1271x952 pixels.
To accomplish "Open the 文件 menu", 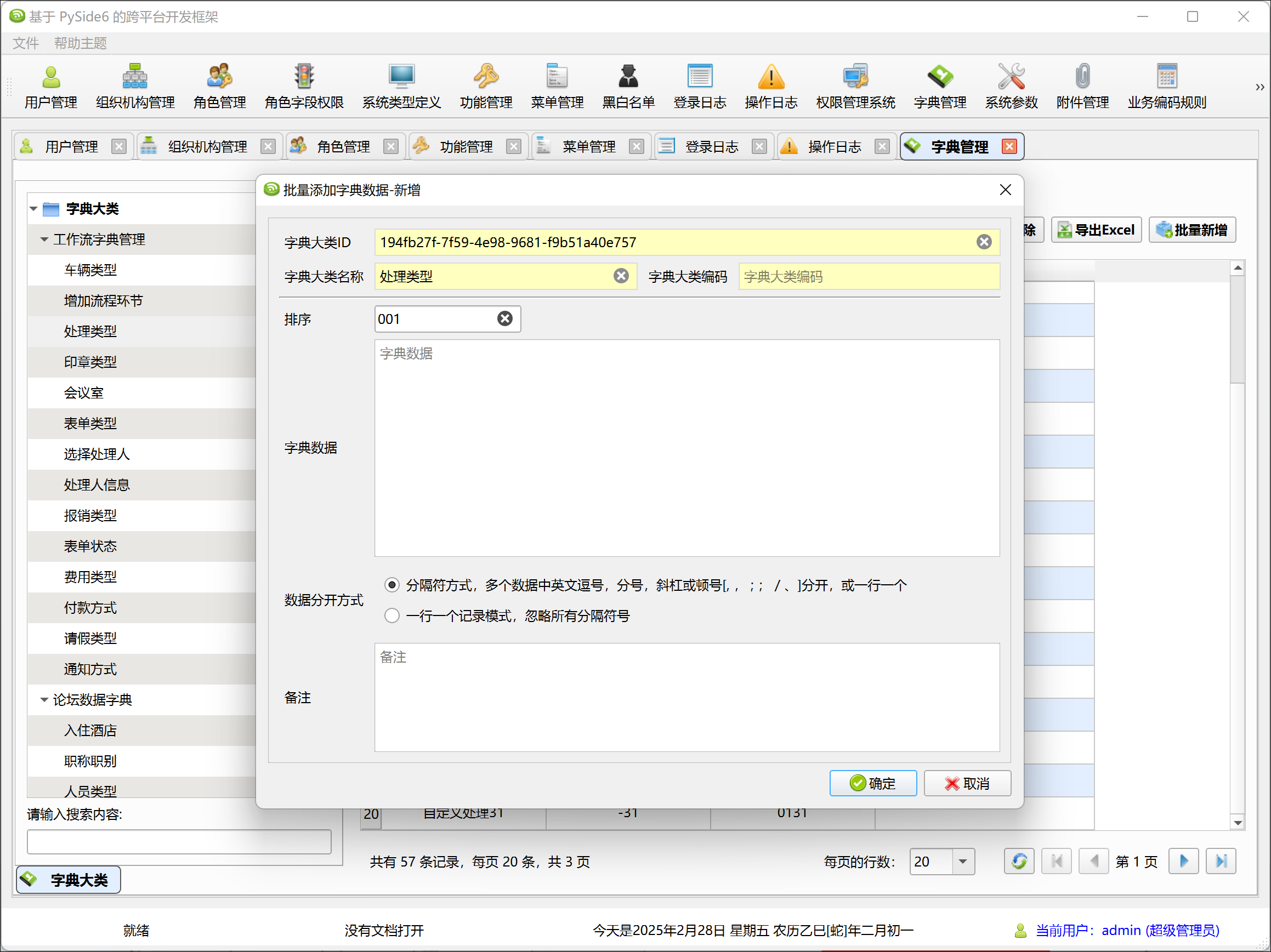I will pyautogui.click(x=25, y=43).
